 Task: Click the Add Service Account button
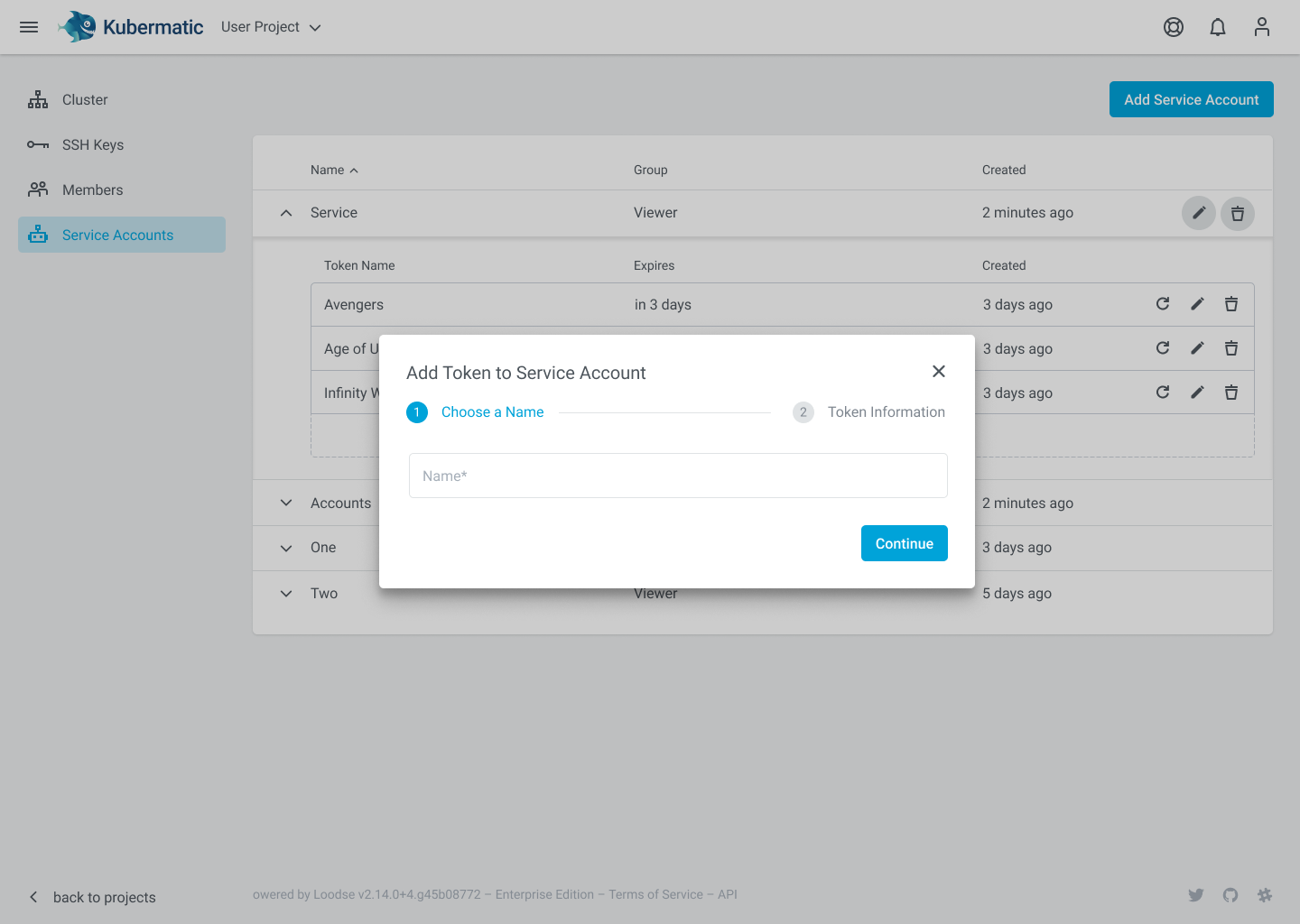[1191, 99]
